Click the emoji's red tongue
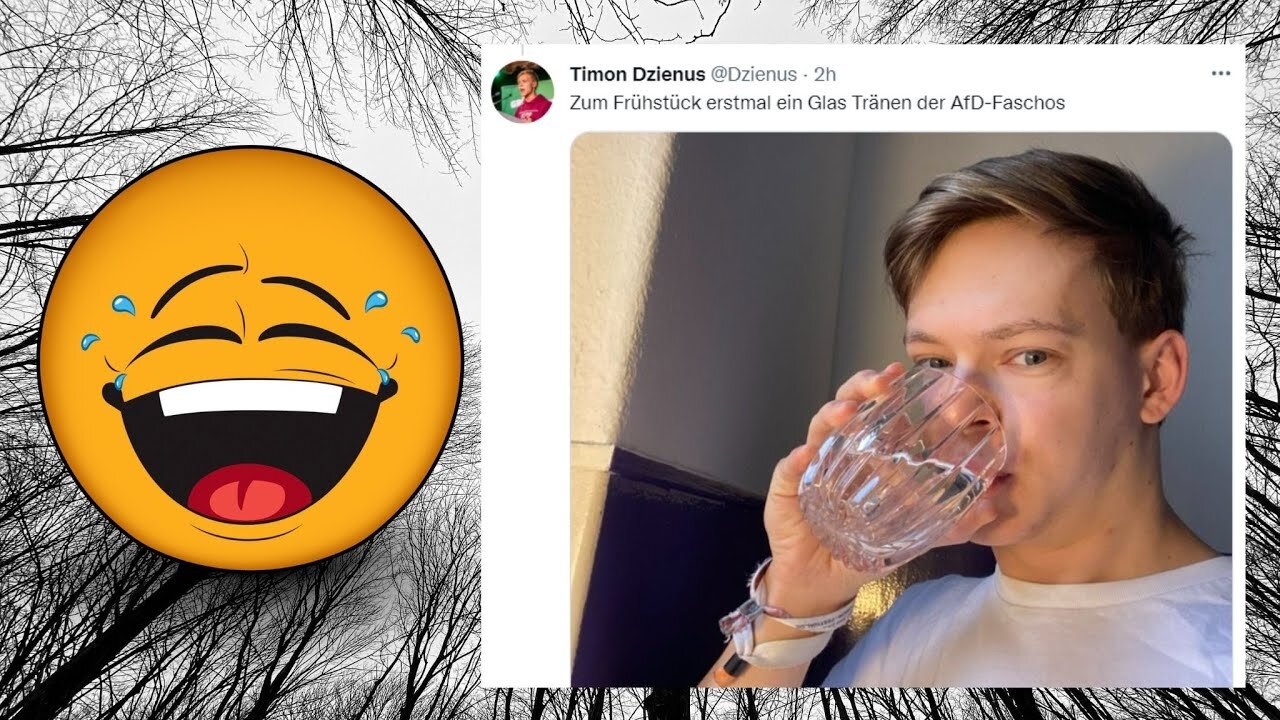Screen dimensions: 1280x720 tap(249, 492)
